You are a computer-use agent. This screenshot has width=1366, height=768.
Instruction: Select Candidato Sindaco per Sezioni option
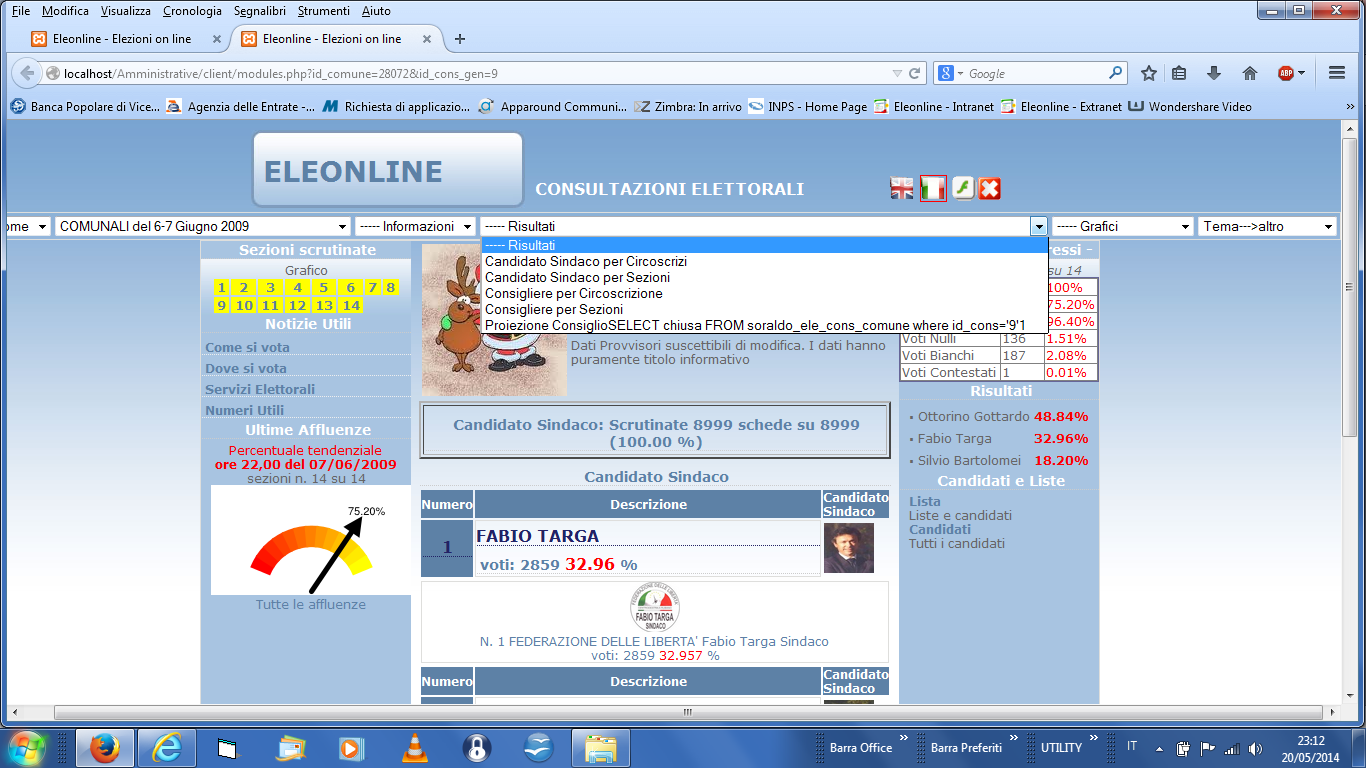(x=577, y=277)
